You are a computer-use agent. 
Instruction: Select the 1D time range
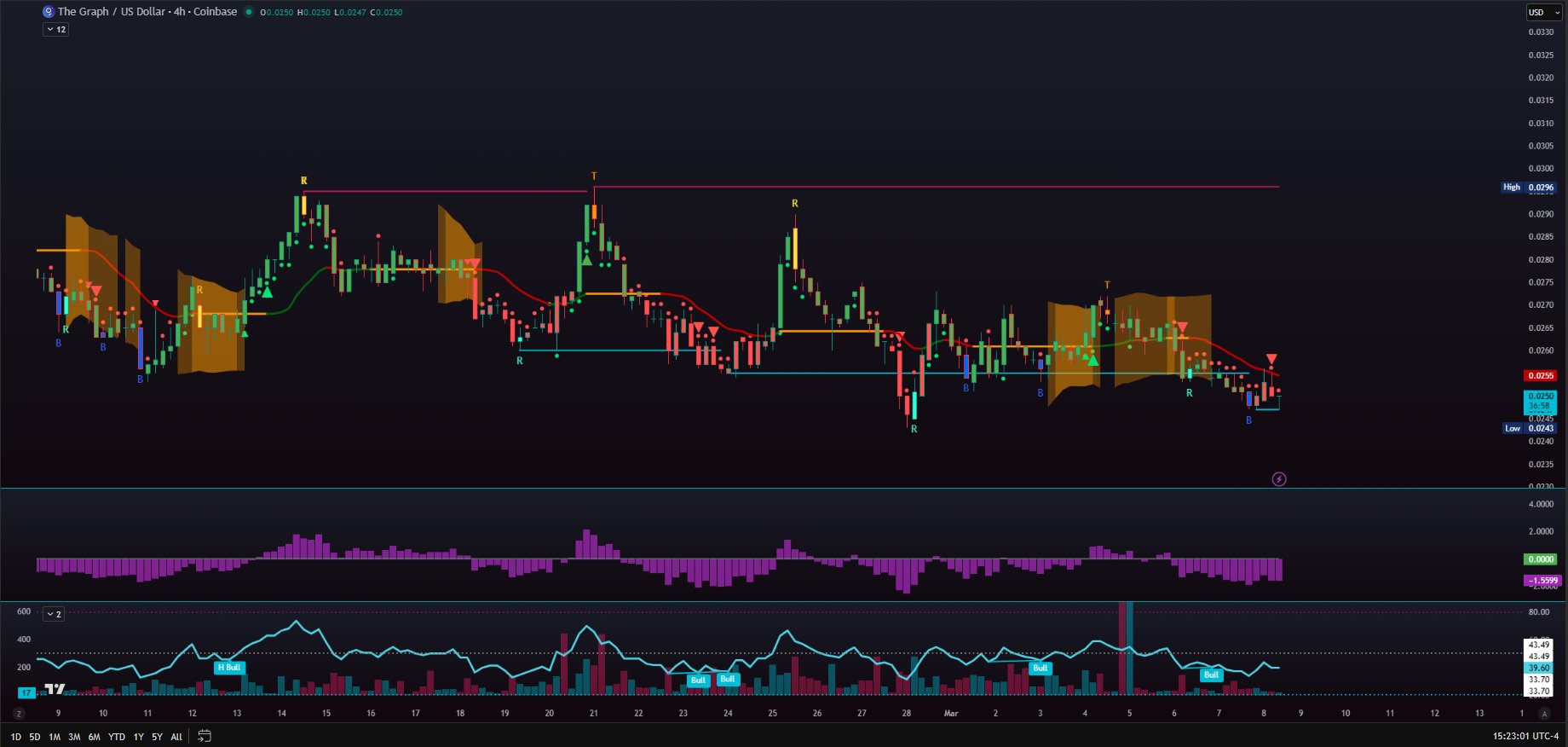[x=15, y=737]
